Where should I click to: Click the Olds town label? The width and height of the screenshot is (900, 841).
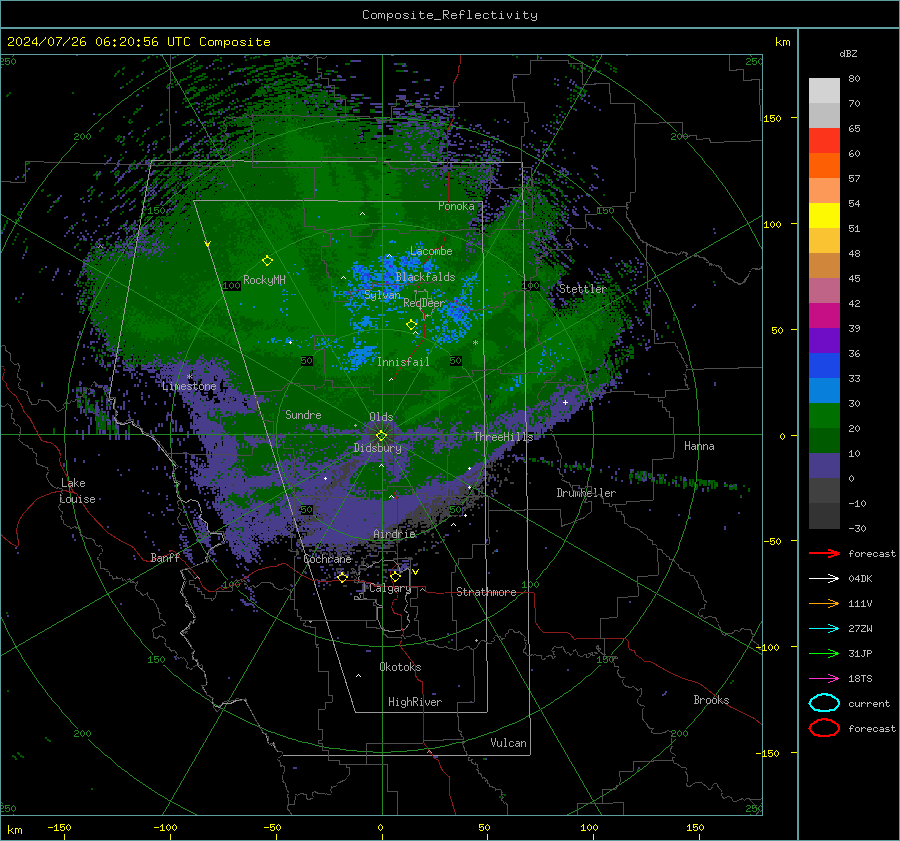[381, 417]
